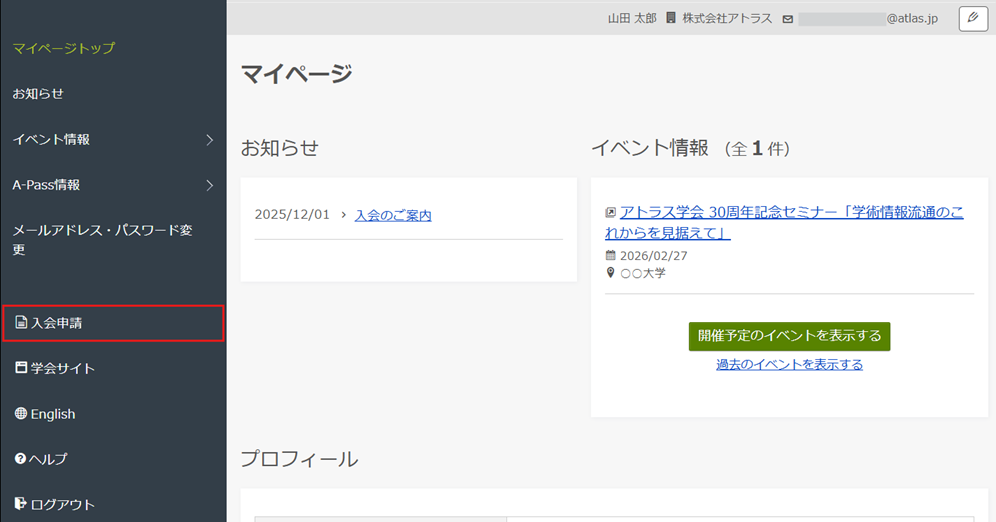This screenshot has height=522, width=996.
Task: Click the question mark icon beside ヘルプ
Action: tap(20, 458)
